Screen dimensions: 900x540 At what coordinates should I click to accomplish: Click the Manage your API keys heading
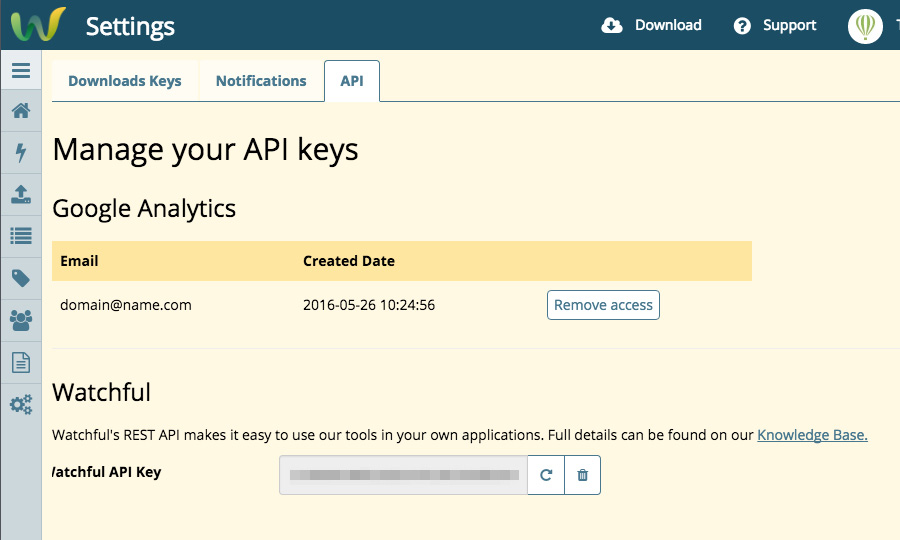pos(205,150)
